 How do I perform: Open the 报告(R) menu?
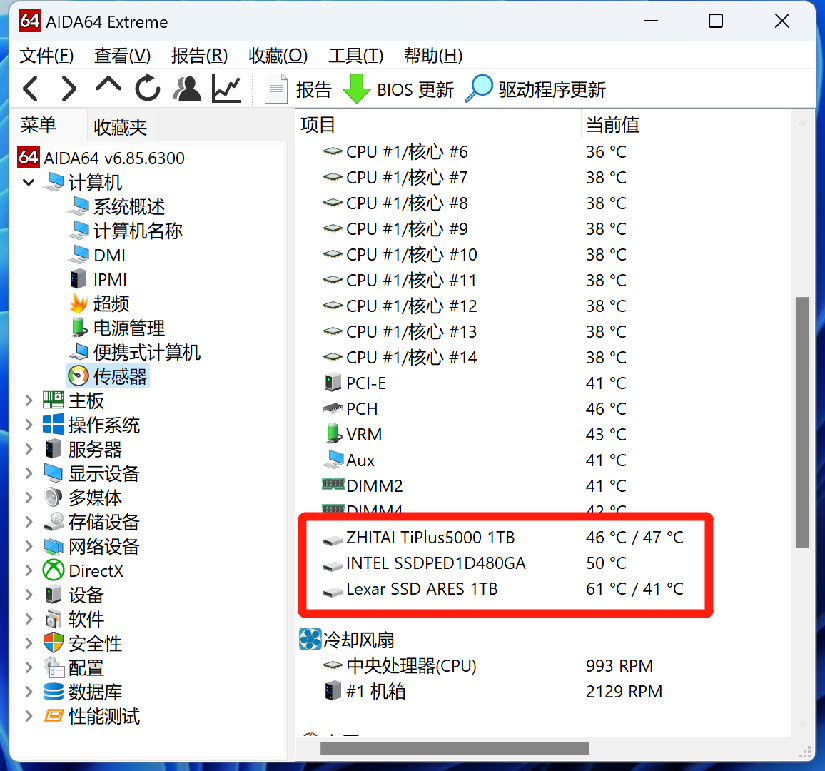[199, 56]
